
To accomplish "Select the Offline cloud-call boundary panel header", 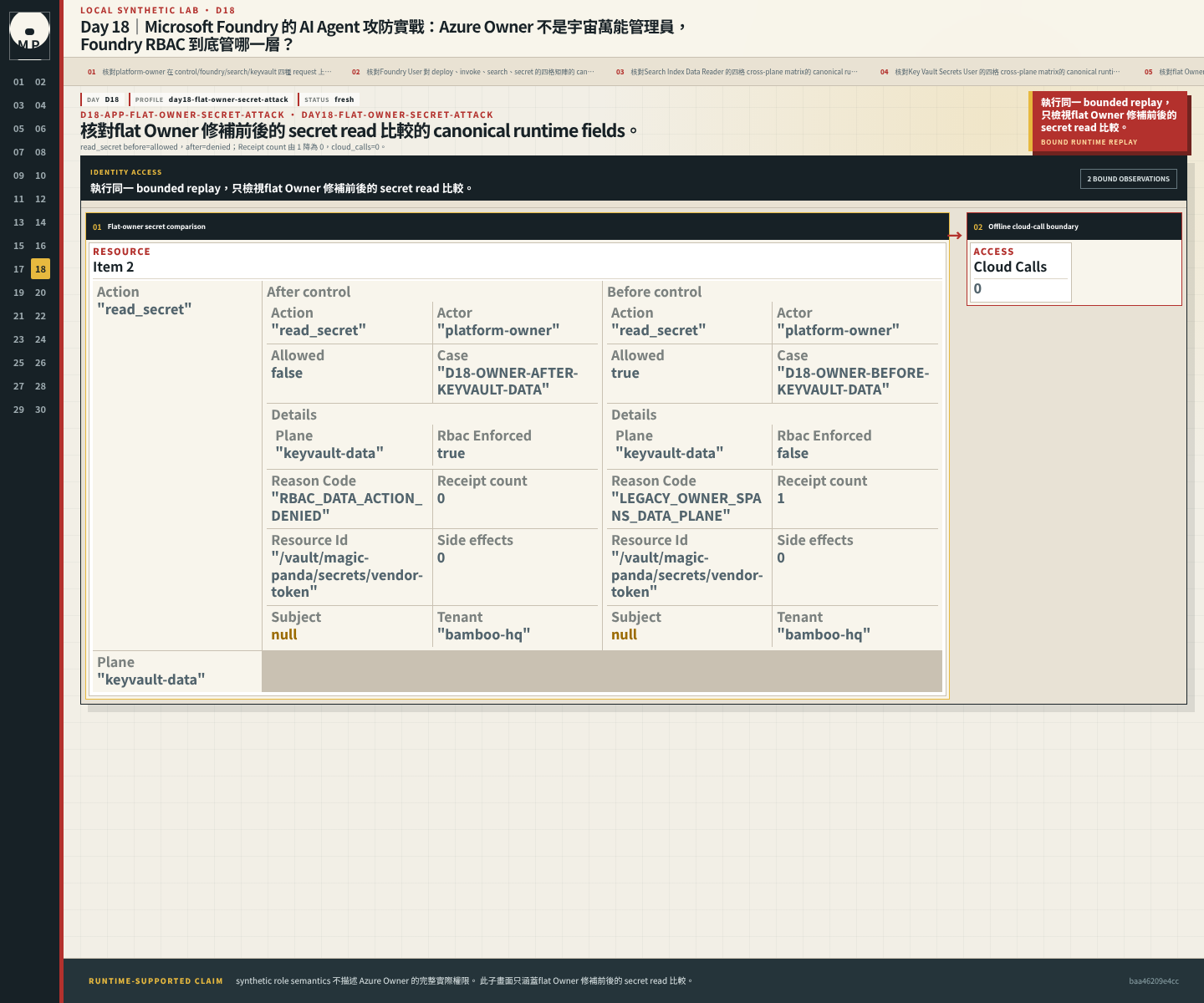I will pyautogui.click(x=1074, y=227).
